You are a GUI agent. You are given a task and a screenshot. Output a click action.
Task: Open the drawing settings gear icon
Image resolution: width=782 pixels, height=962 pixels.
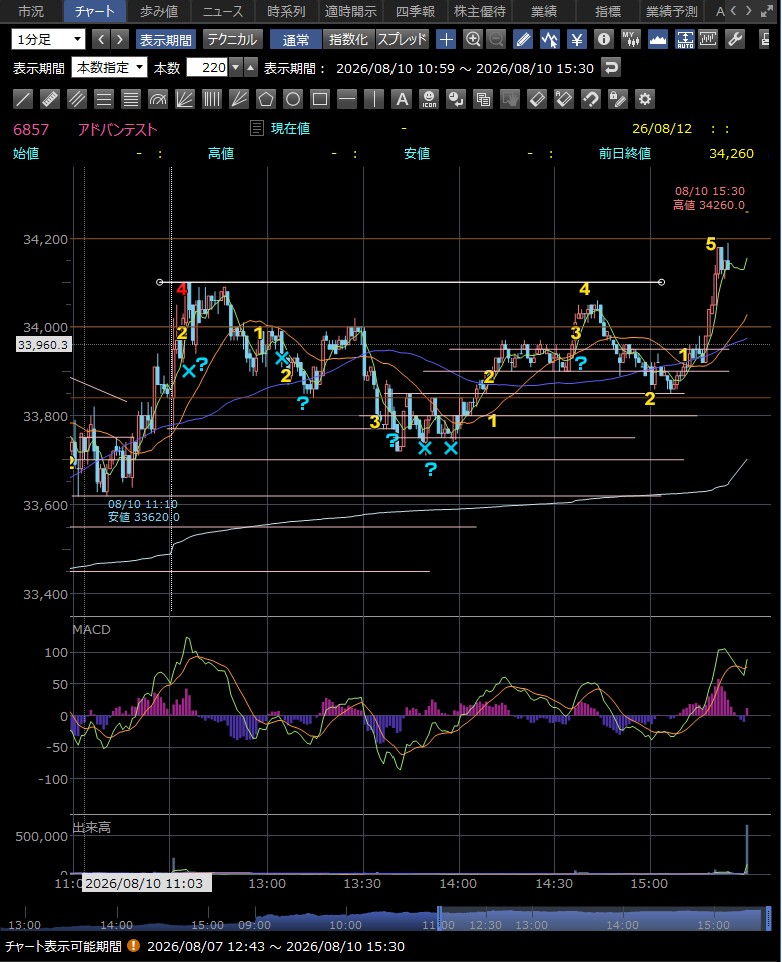(645, 99)
